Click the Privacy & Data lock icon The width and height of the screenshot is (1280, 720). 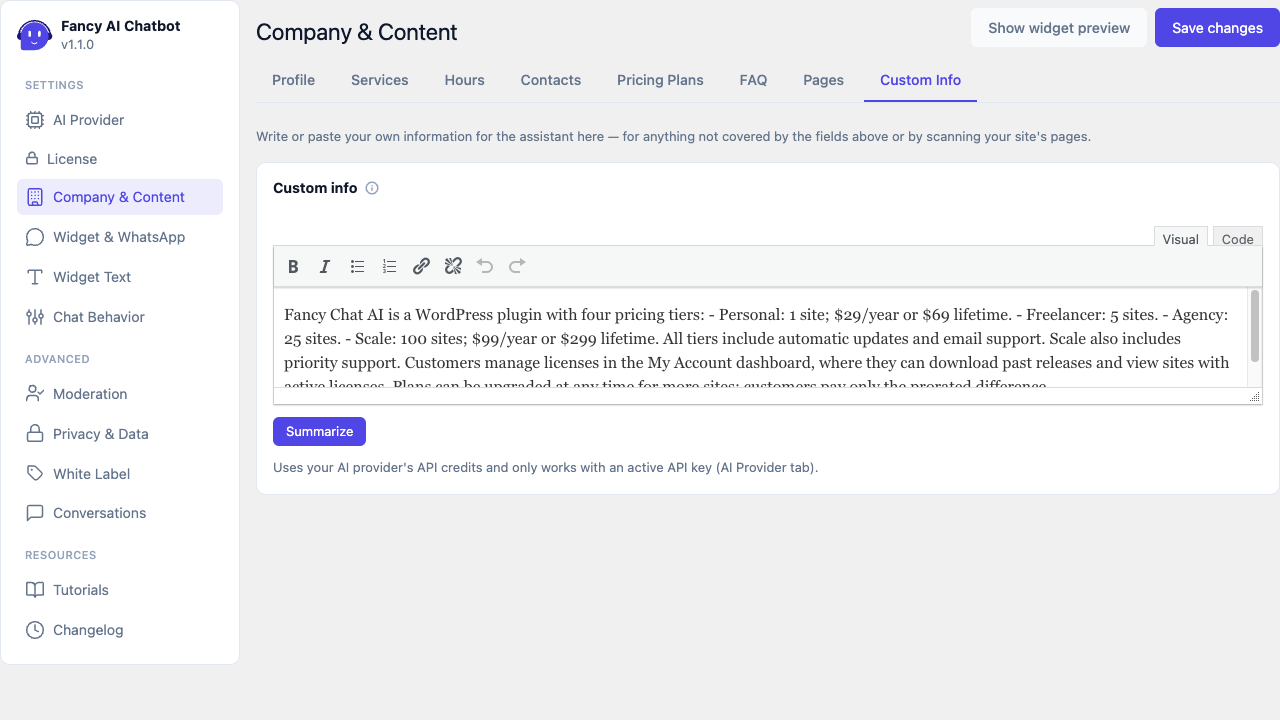click(x=35, y=434)
